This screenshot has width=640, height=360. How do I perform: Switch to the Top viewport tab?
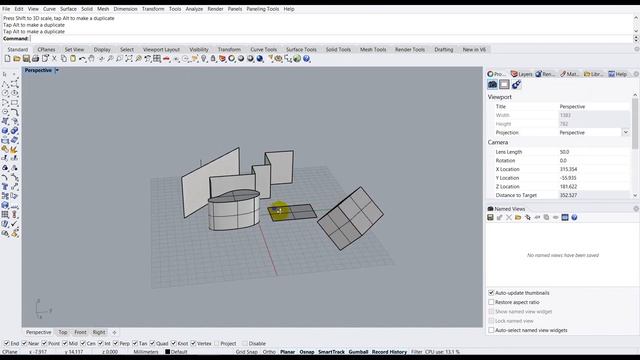pos(62,332)
